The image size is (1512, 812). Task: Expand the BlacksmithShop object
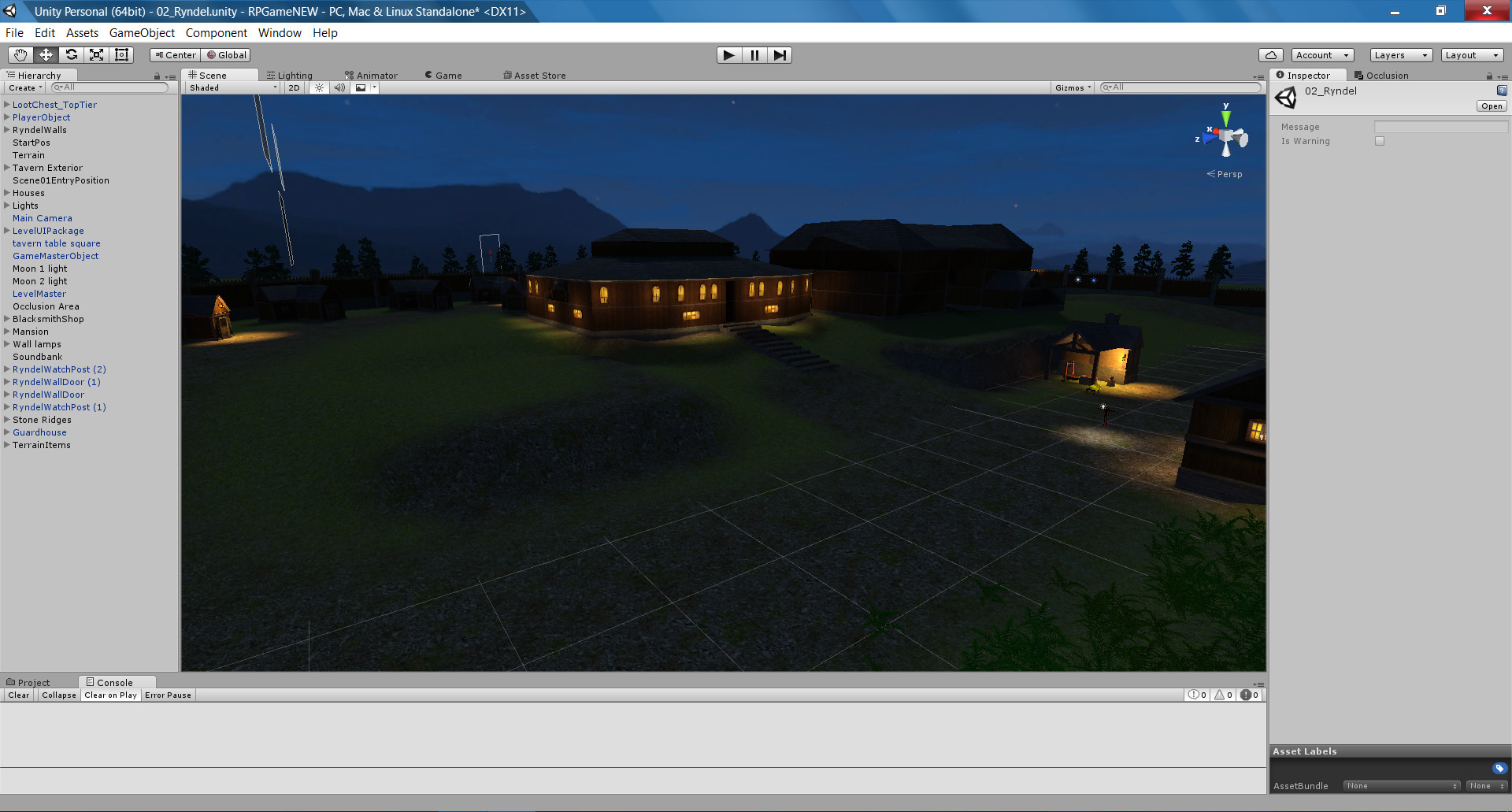pos(7,319)
